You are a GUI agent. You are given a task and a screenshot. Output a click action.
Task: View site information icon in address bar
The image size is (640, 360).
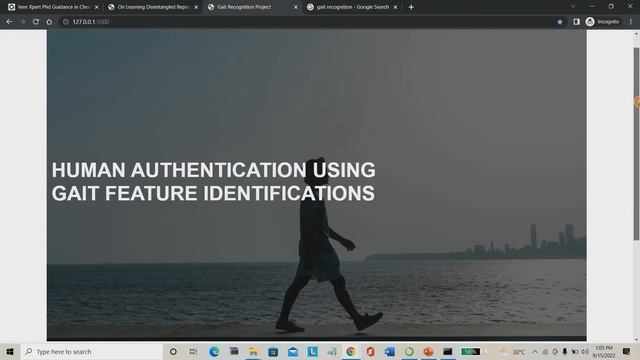point(65,22)
